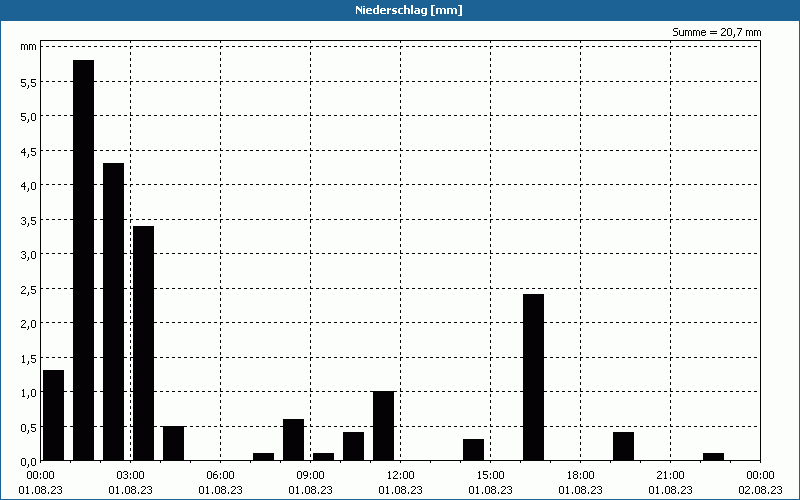Select the 0,6 mm bar after 08:00
The height and width of the screenshot is (500, 800).
pyautogui.click(x=293, y=440)
